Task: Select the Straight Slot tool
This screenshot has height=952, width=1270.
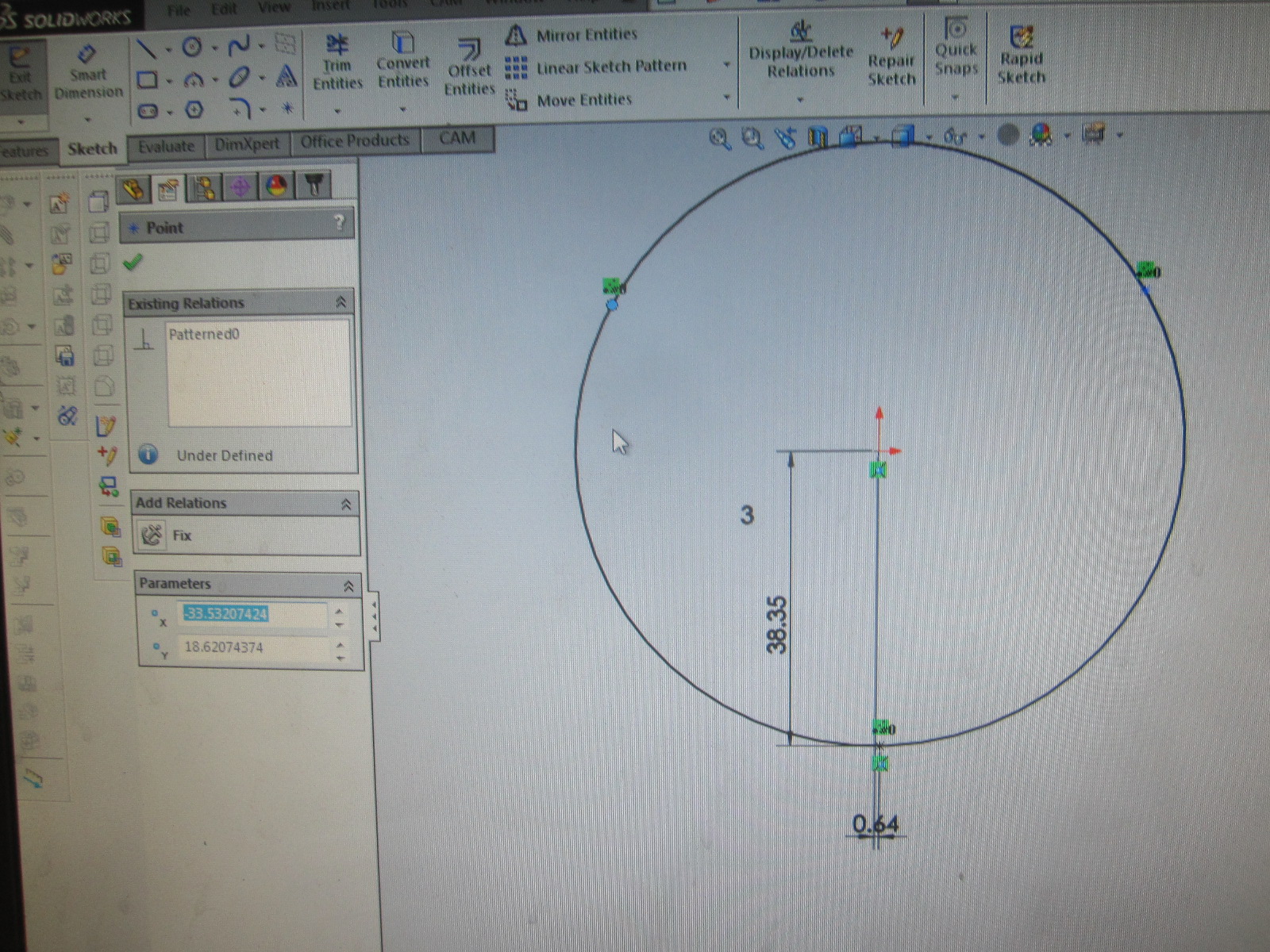Action: click(148, 111)
